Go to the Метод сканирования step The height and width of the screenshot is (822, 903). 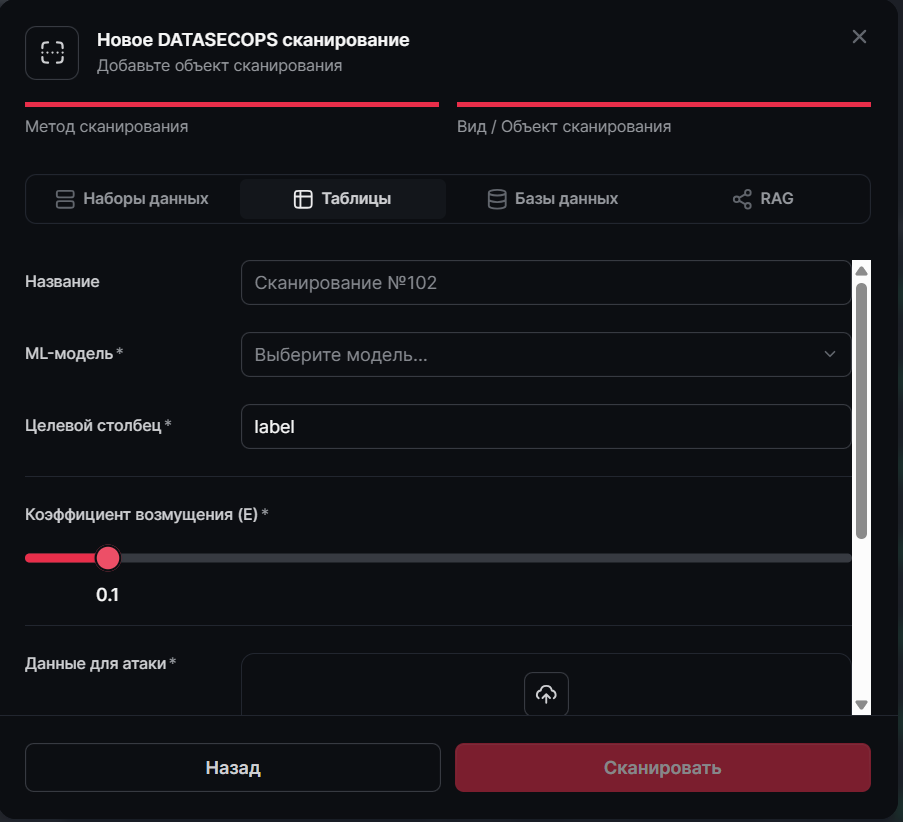coord(232,119)
